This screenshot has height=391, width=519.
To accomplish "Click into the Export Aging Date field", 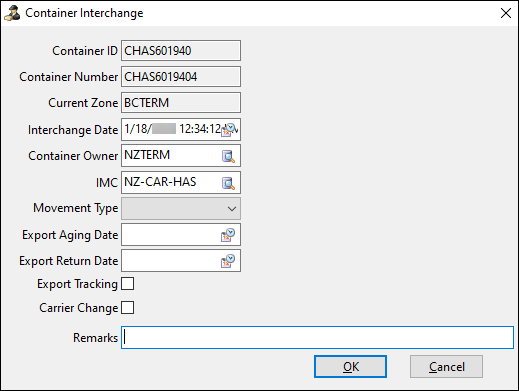I will 170,235.
